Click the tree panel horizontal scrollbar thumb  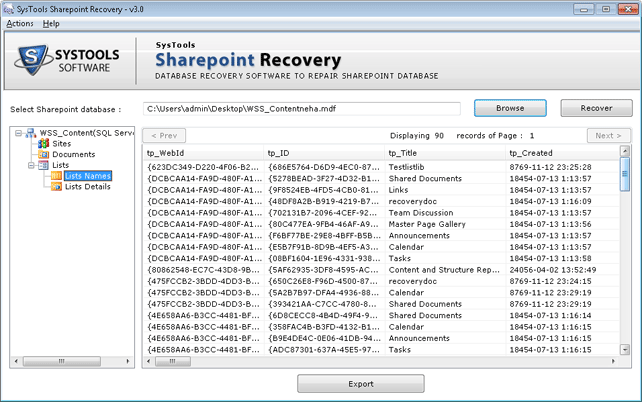click(x=62, y=361)
